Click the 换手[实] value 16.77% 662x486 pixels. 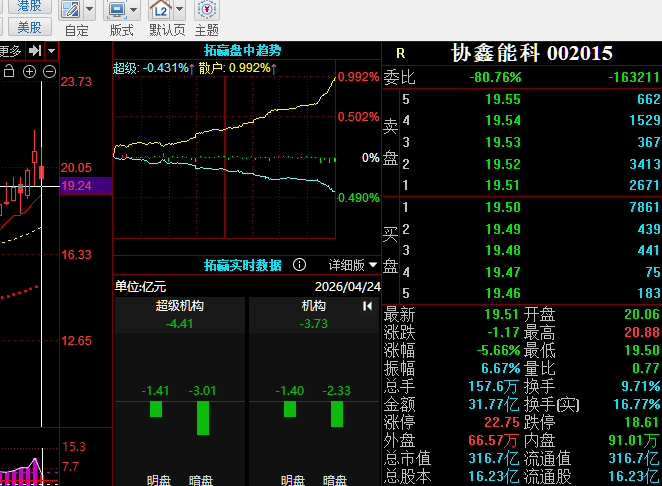(x=637, y=405)
